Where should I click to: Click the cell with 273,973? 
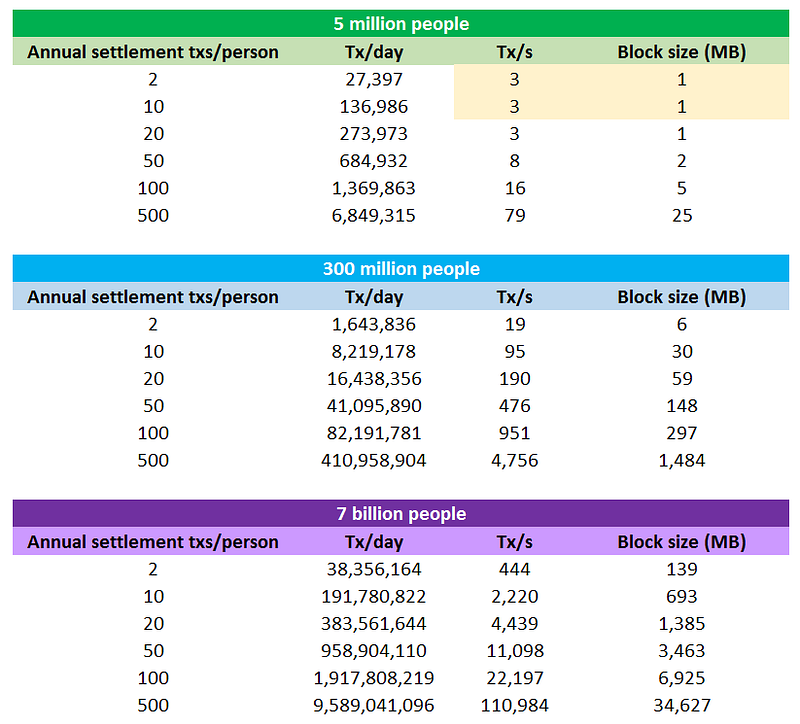pos(374,134)
